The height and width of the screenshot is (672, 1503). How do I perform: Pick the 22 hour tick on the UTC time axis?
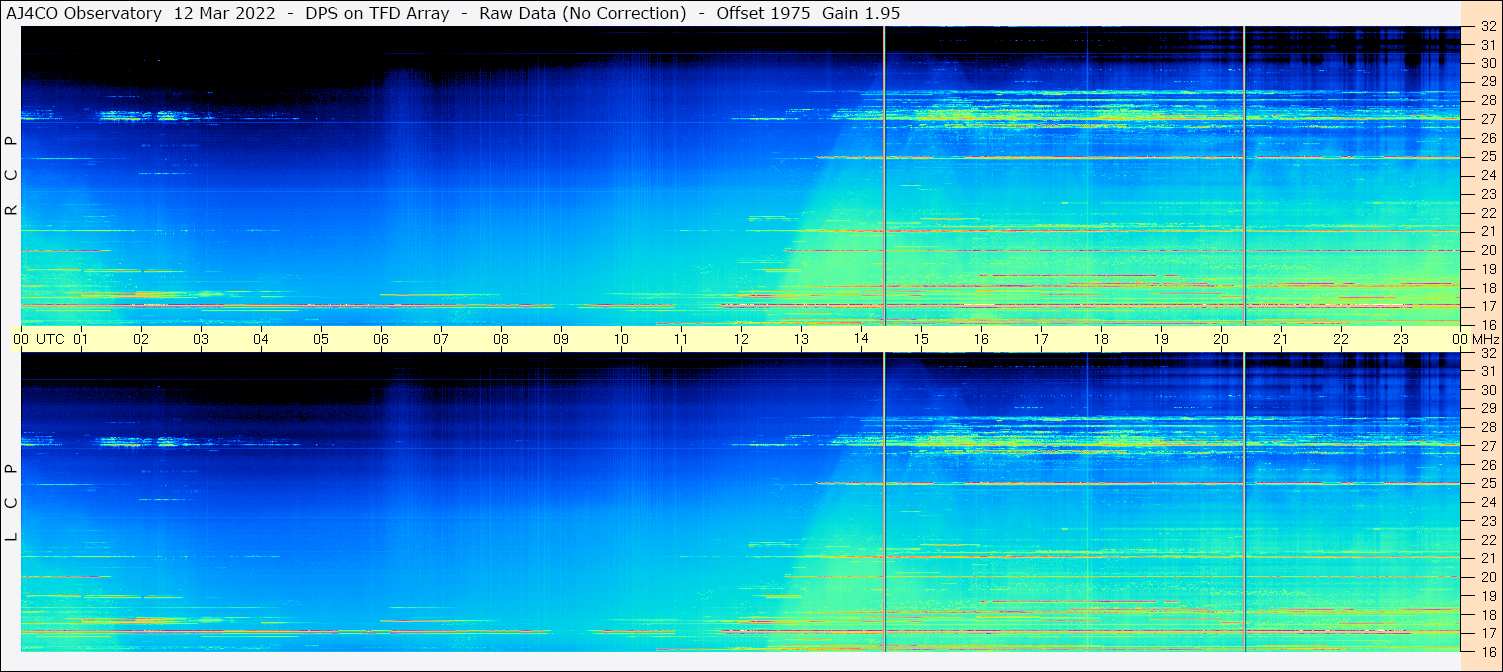(x=1341, y=339)
